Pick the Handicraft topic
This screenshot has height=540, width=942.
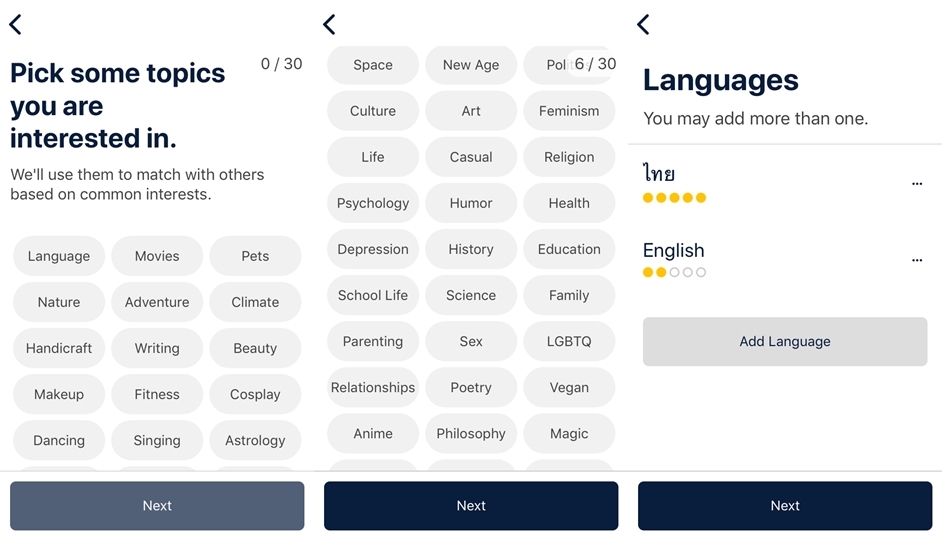59,348
